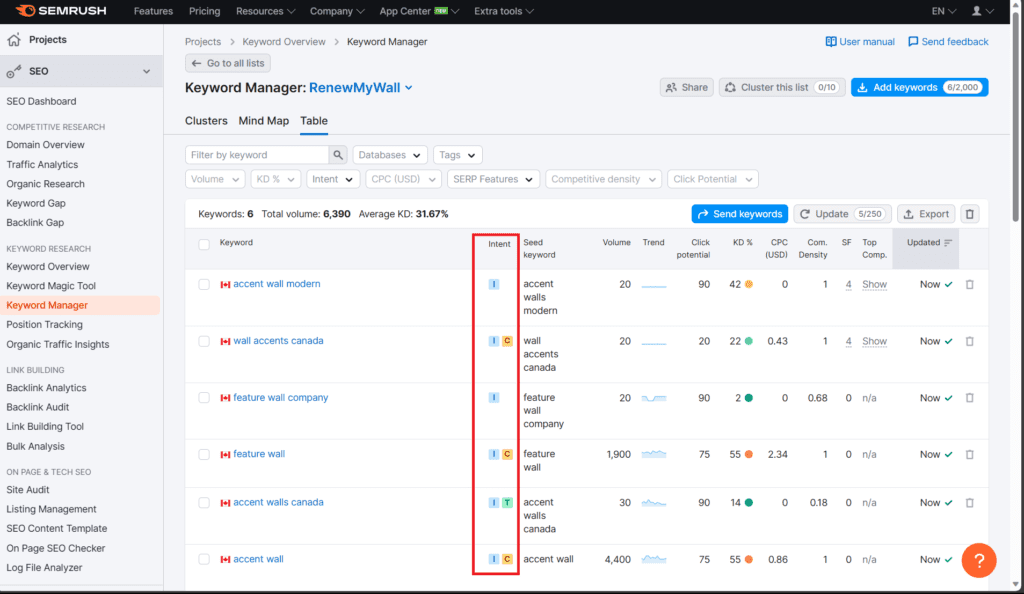Click the Semrush logo
Screen dimensions: 1024x594
coord(61,11)
